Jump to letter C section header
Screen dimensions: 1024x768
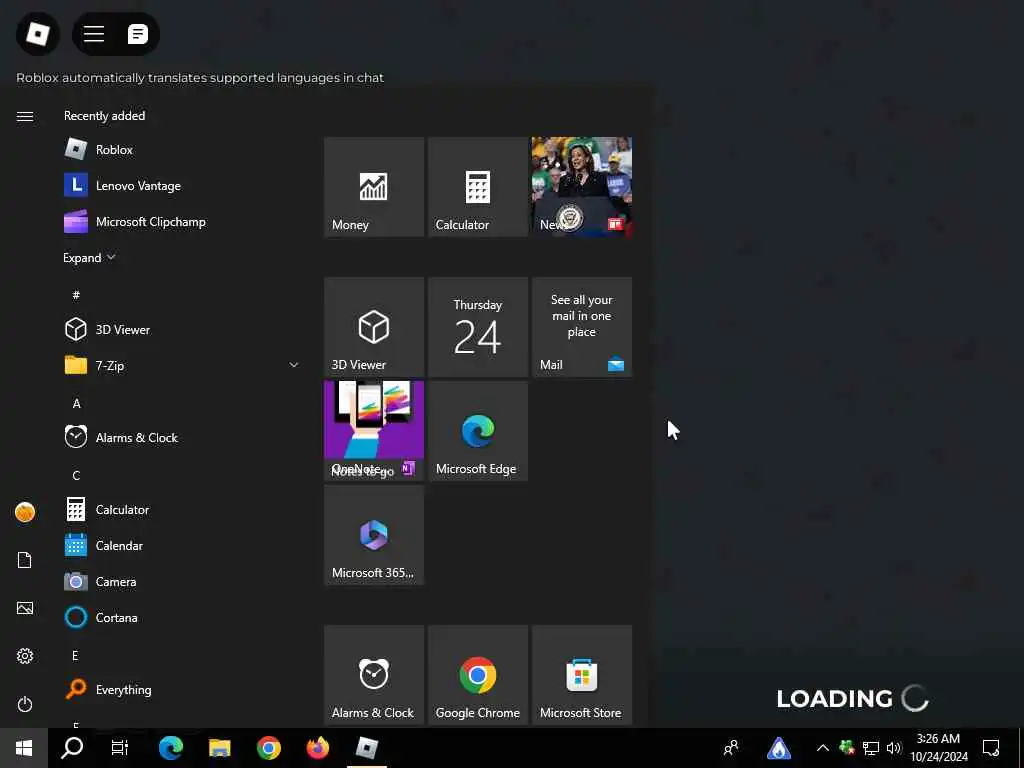click(x=76, y=475)
